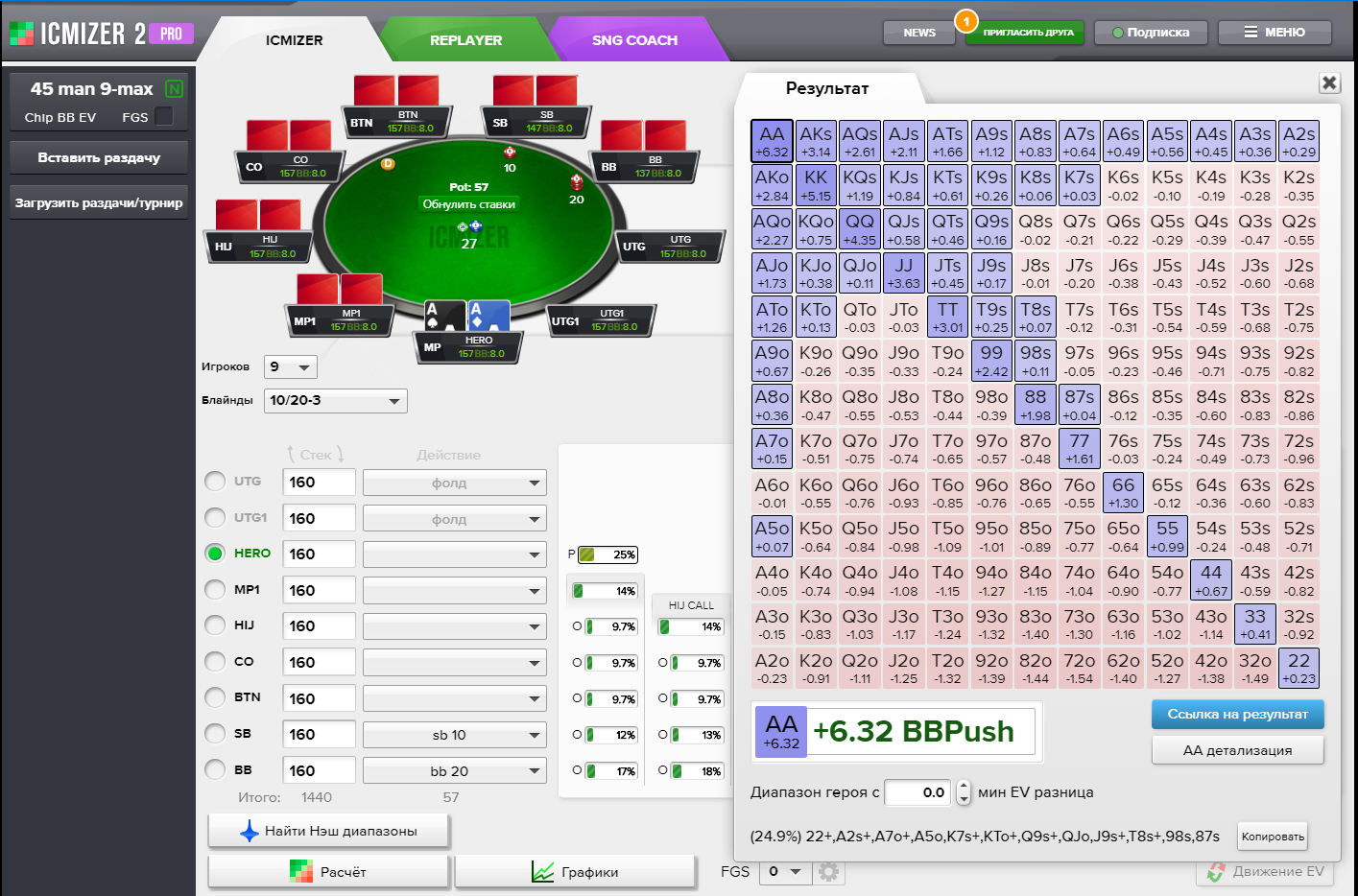Click the ante chips showing 27
Image resolution: width=1358 pixels, height=896 pixels.
point(469,227)
